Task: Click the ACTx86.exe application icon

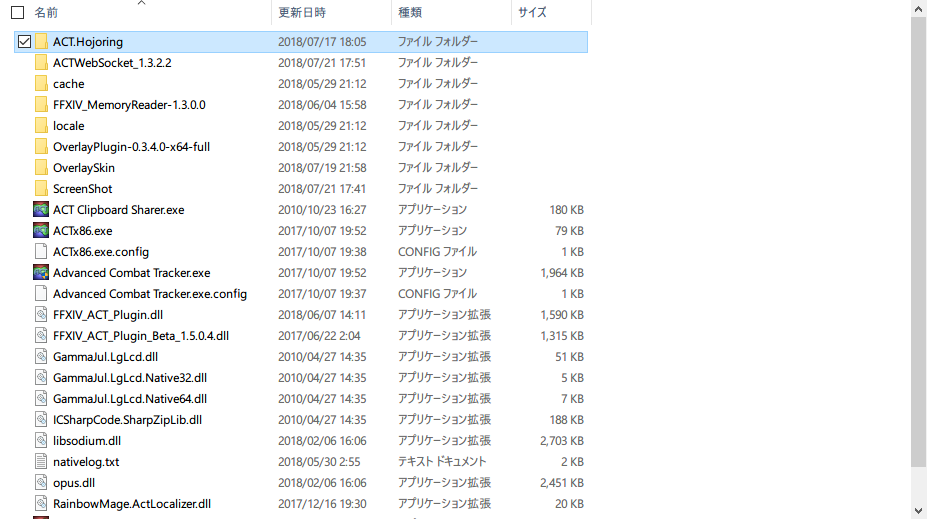Action: coord(41,231)
